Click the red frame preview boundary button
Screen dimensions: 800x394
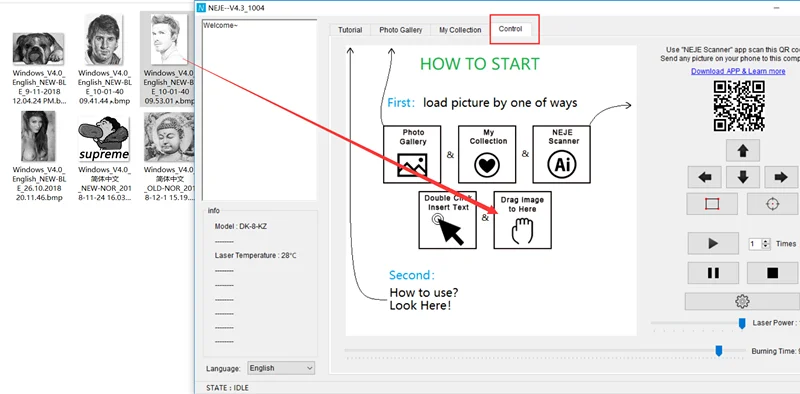(x=712, y=204)
